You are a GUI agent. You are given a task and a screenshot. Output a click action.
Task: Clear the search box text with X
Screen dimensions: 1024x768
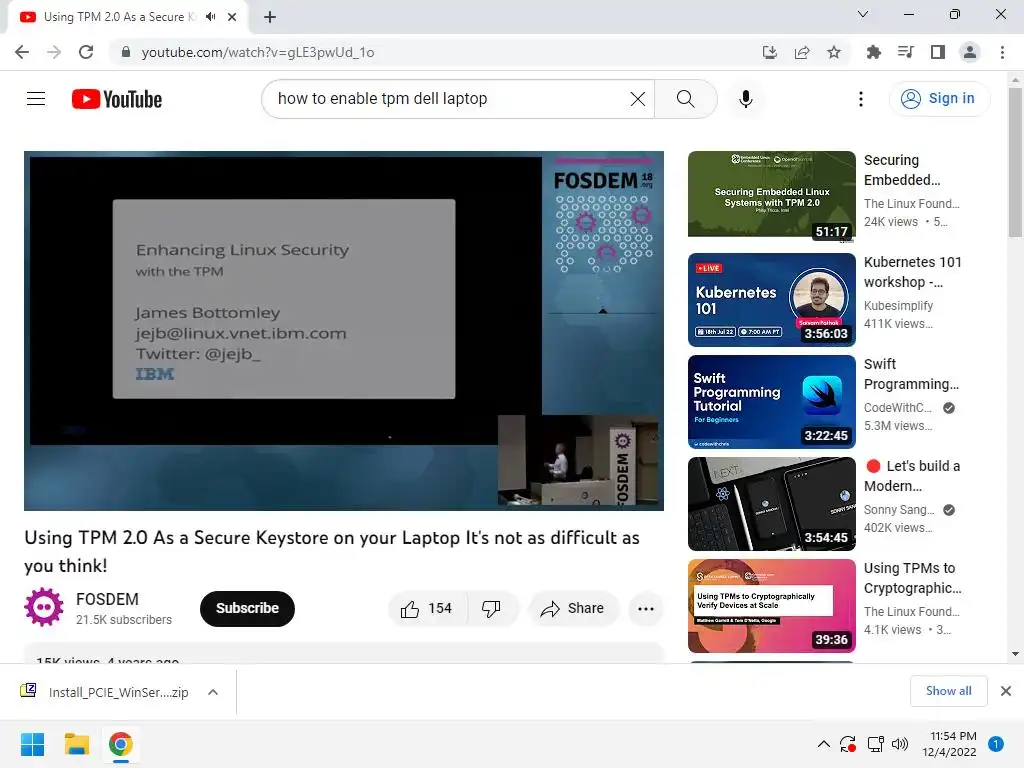click(x=637, y=99)
